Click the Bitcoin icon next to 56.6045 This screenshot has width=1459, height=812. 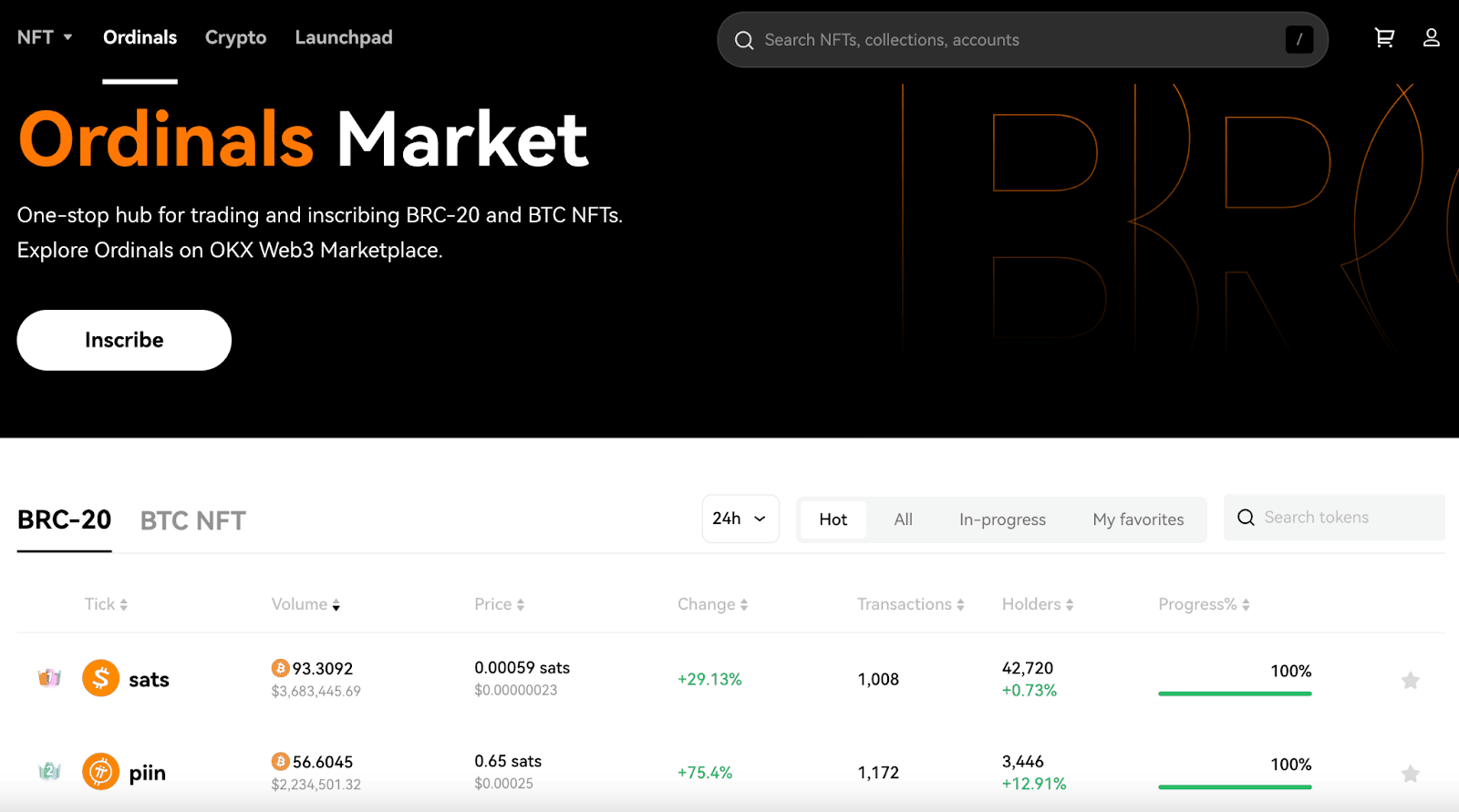click(x=280, y=761)
